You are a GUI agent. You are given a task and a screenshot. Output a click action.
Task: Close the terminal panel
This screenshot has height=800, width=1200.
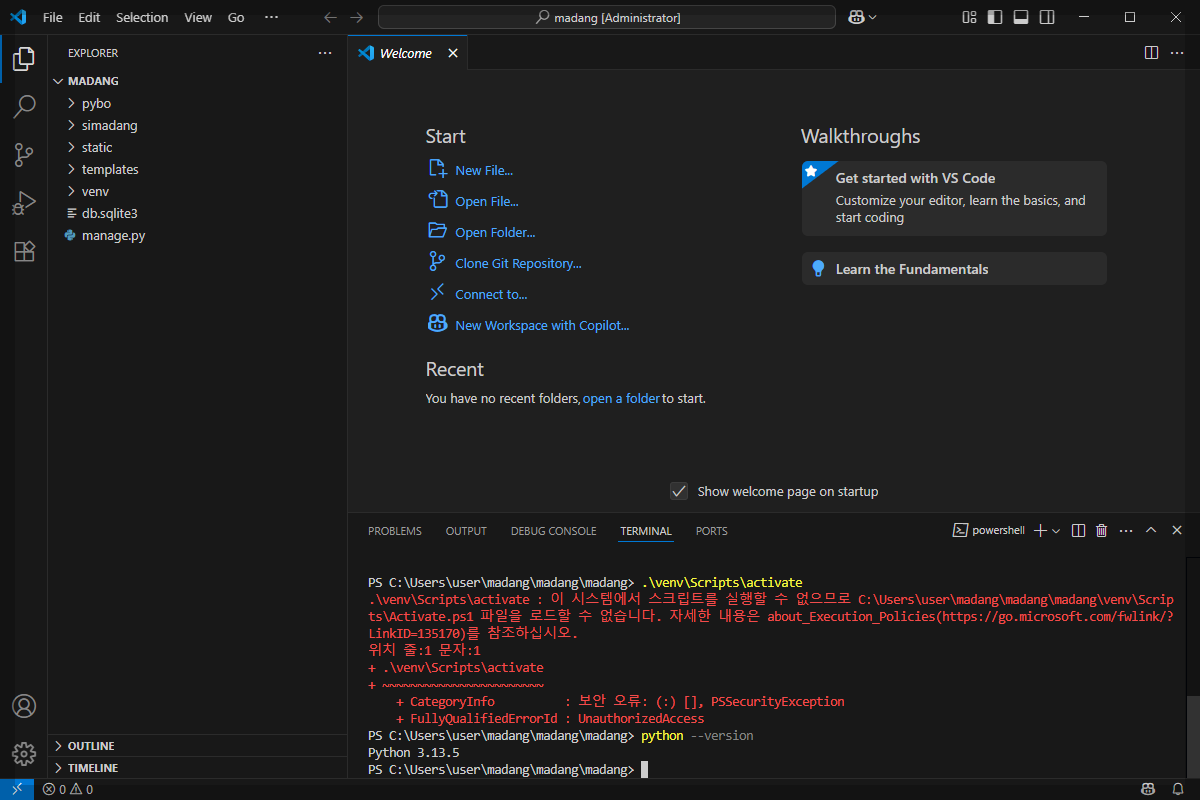pos(1177,531)
